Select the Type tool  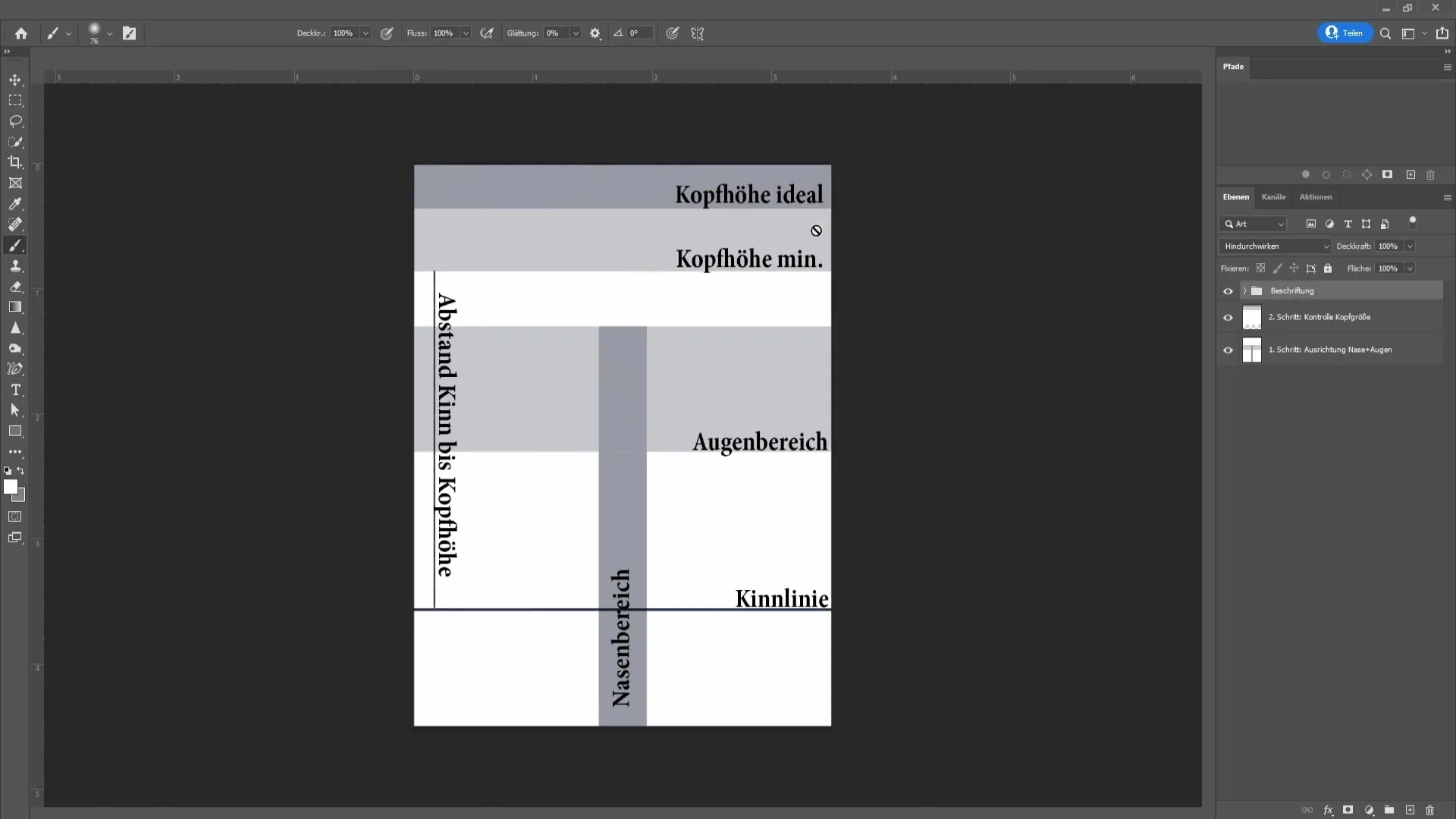[x=15, y=390]
